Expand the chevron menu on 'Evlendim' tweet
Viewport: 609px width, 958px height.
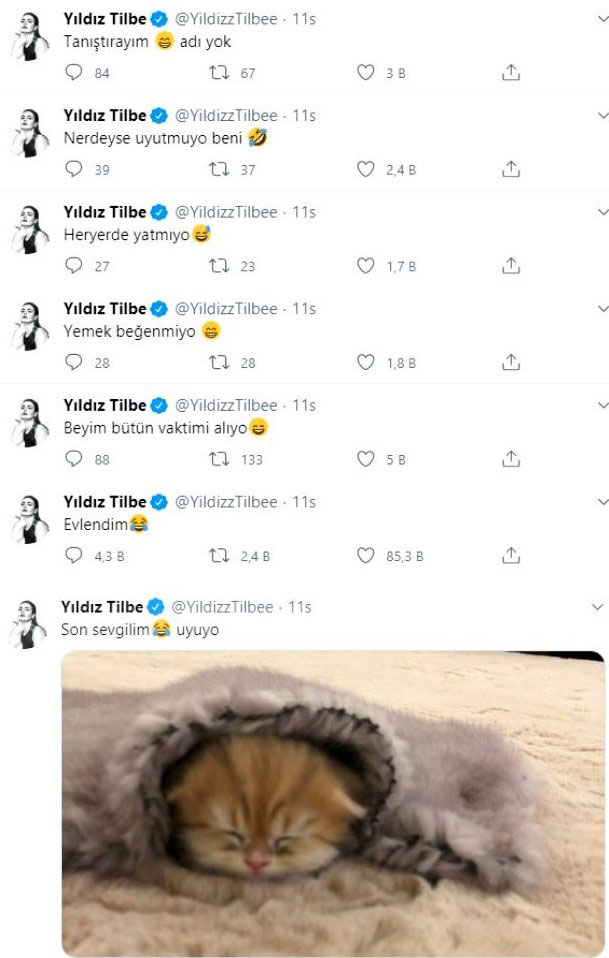point(601,501)
